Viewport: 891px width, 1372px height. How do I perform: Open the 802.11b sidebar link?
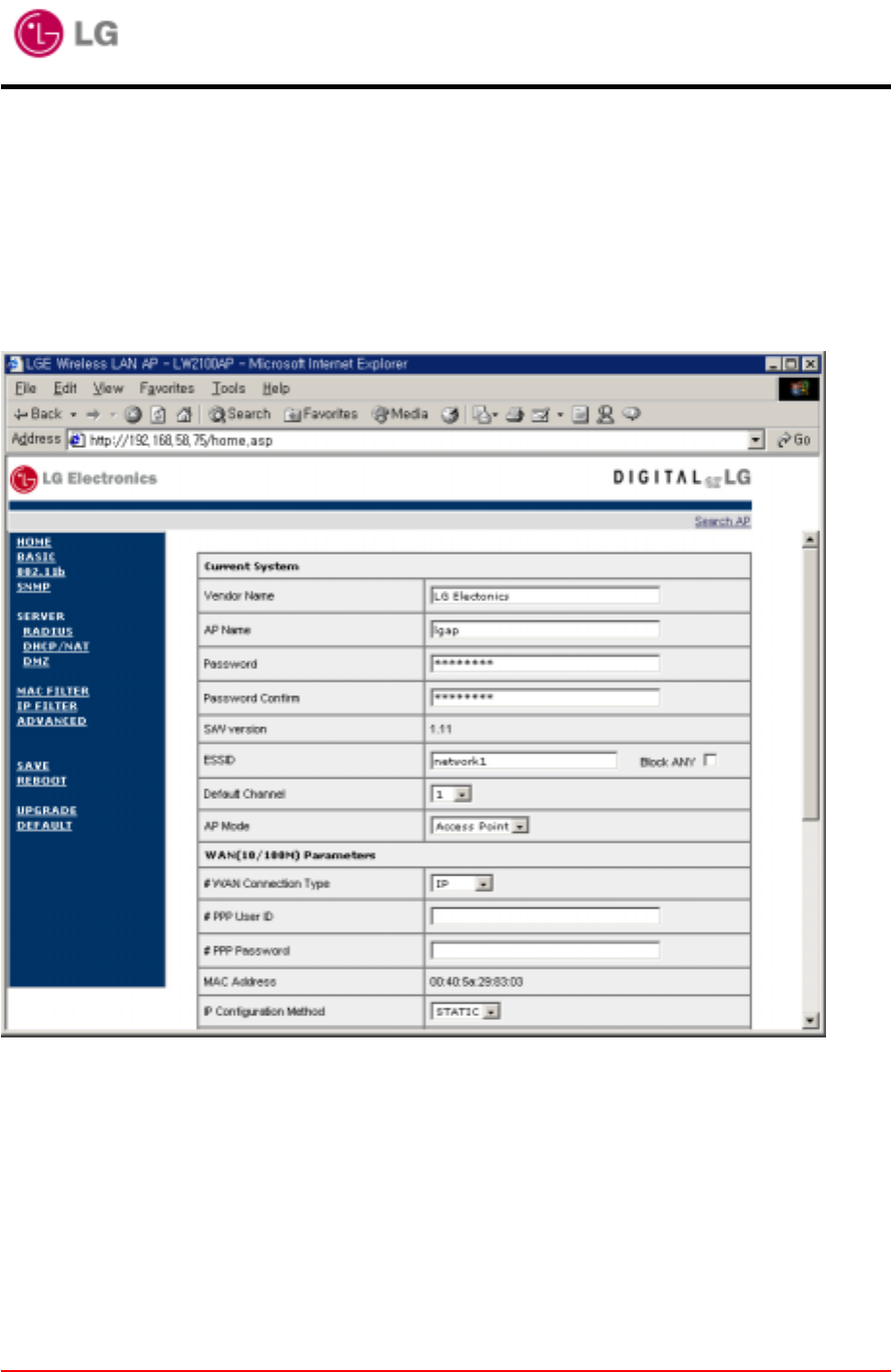pos(41,571)
